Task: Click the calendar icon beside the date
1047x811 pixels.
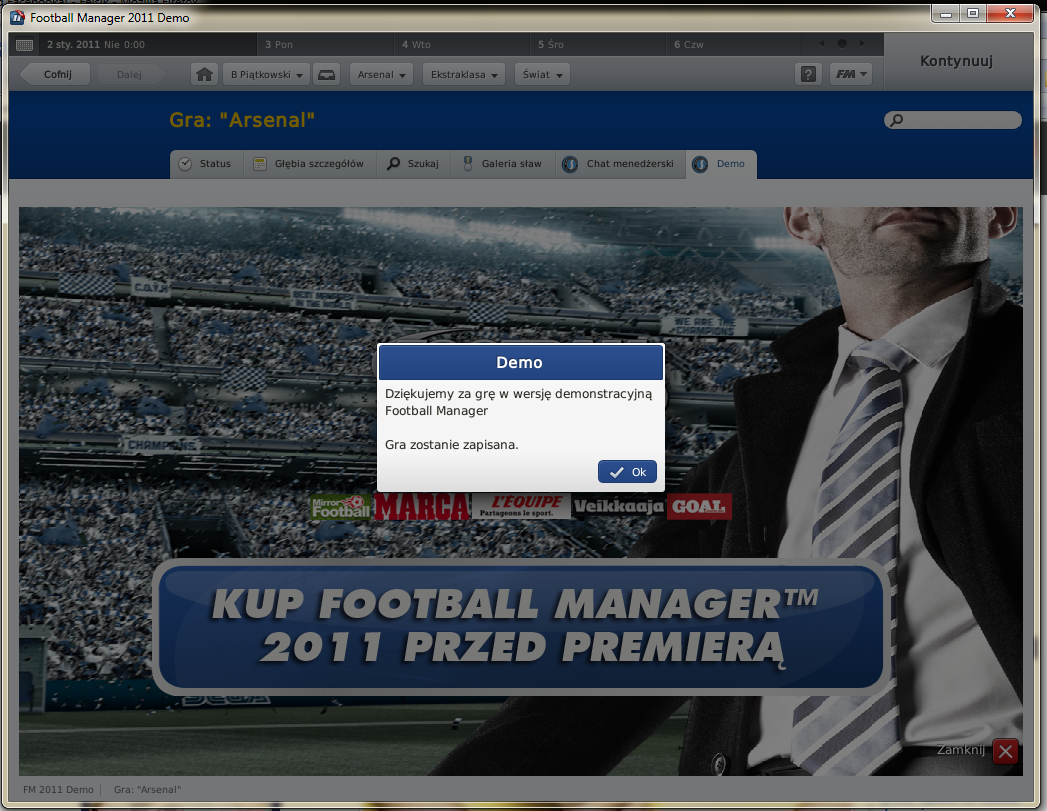Action: click(24, 45)
